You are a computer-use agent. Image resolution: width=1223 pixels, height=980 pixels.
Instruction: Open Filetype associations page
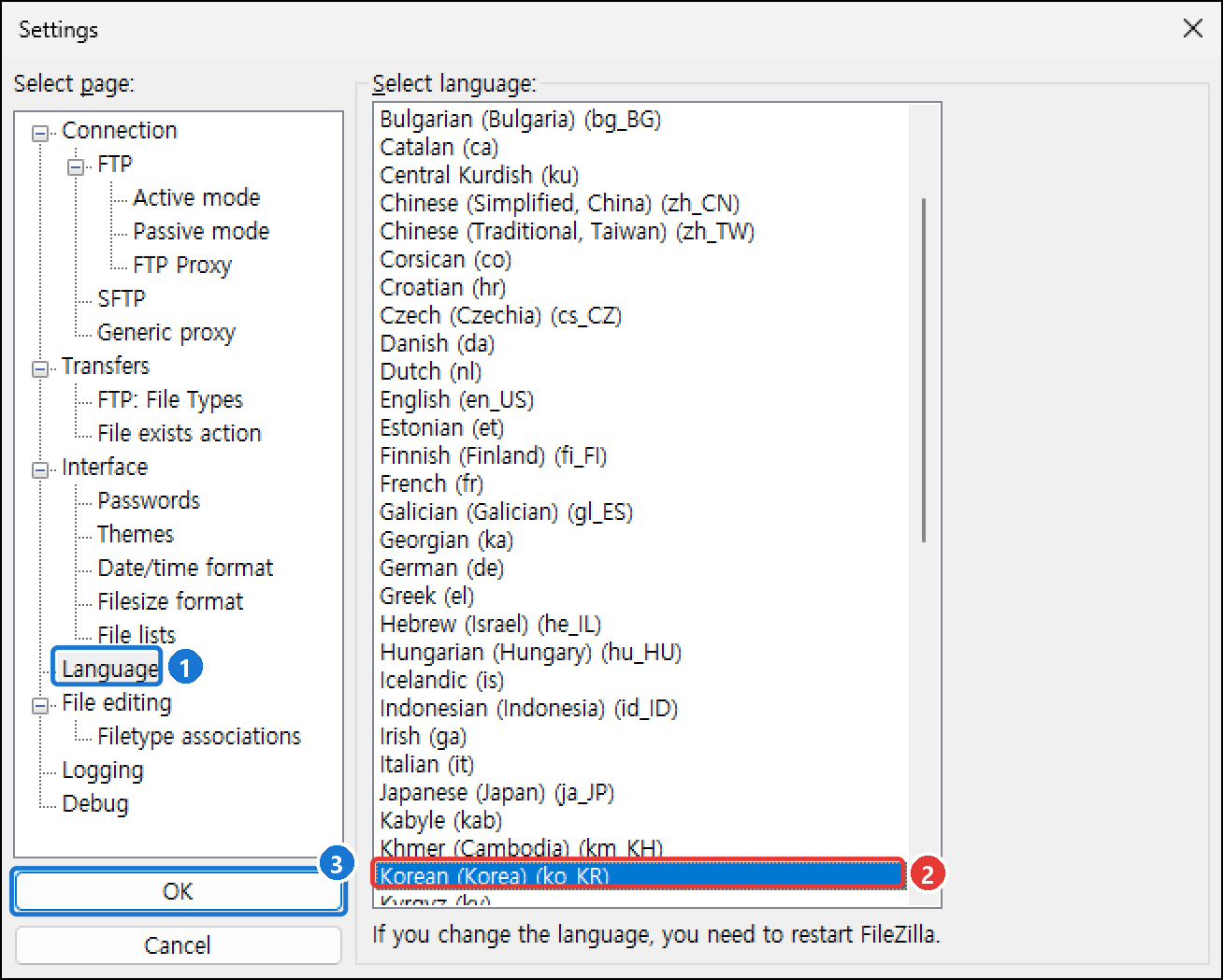(199, 736)
